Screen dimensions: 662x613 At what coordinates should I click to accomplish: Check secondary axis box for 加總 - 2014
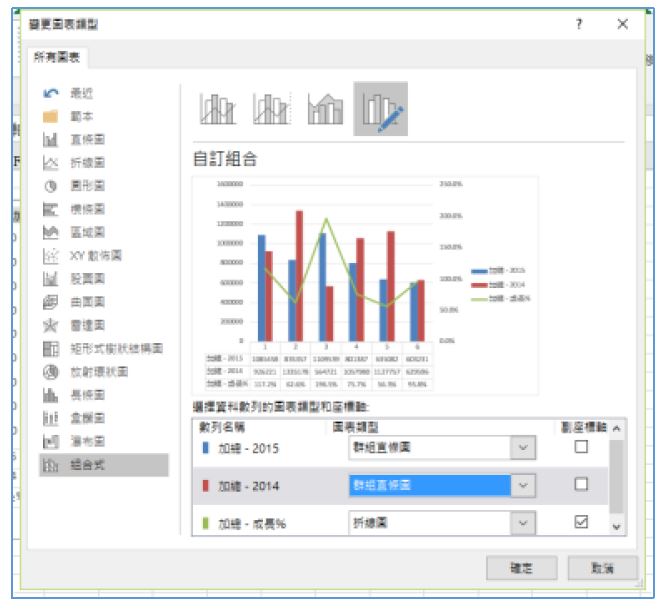tap(581, 485)
